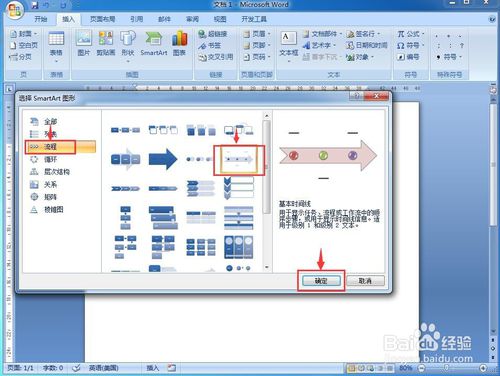The width and height of the screenshot is (500, 376).
Task: Toggle Insert (插入) mode in status bar
Action: [x=152, y=368]
